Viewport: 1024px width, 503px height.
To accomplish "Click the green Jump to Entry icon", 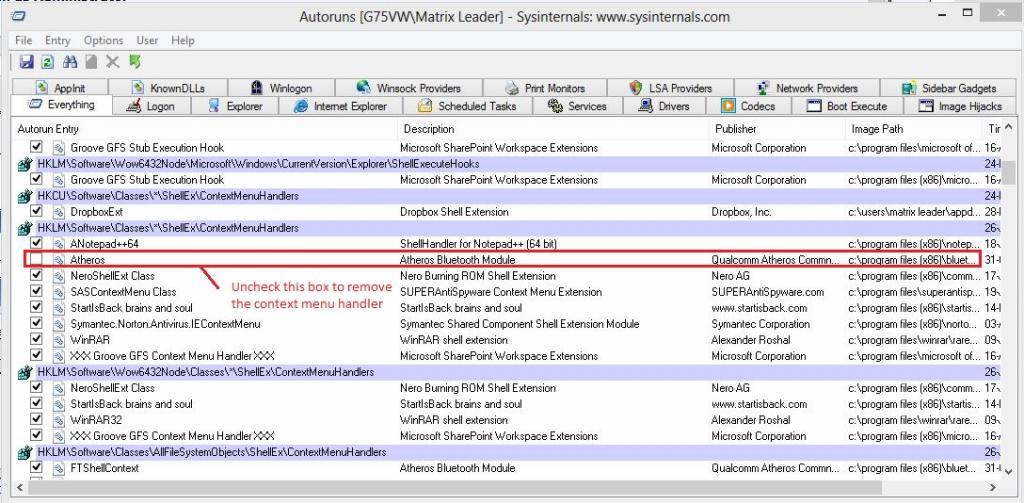I will [134, 62].
